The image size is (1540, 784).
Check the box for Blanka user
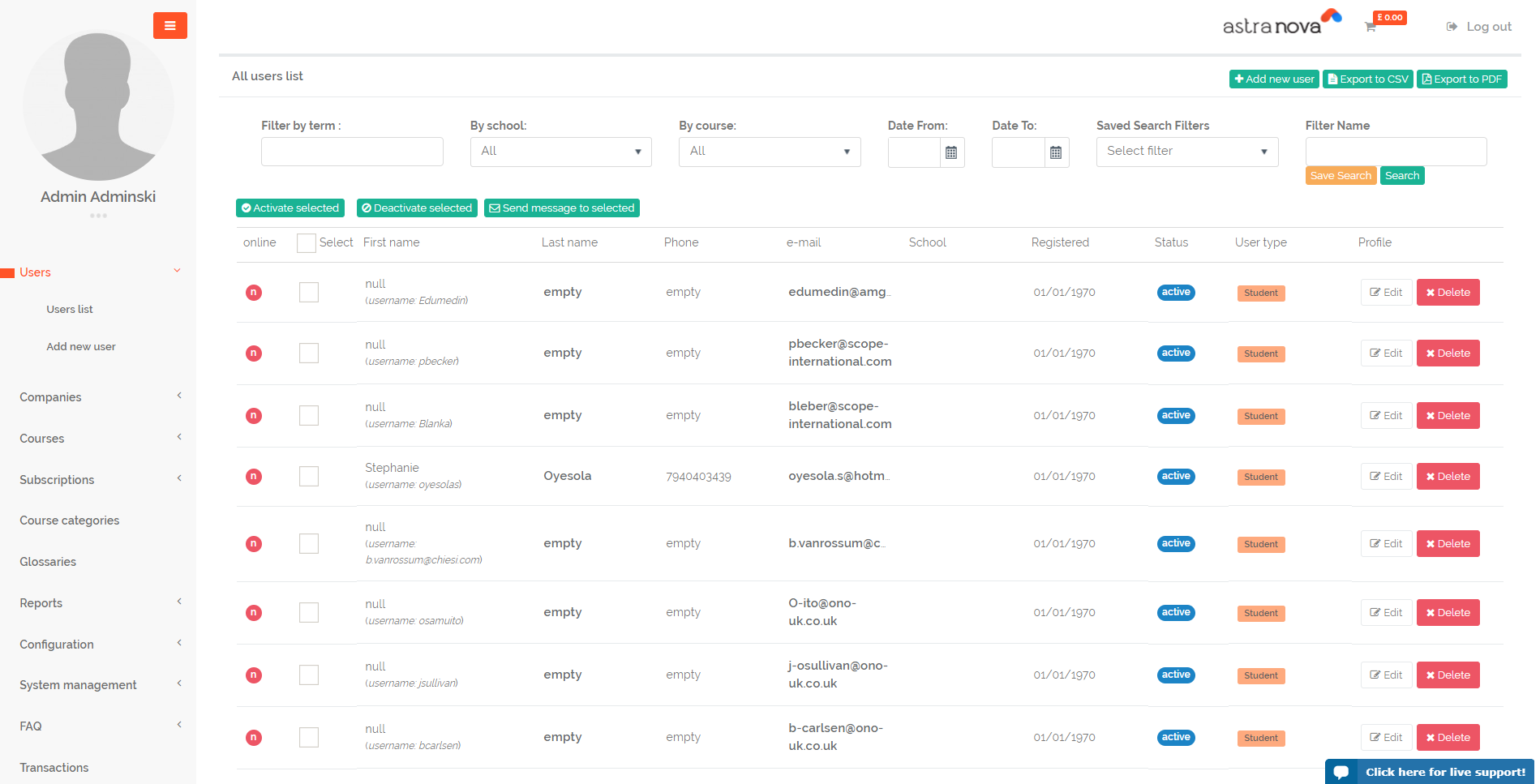point(309,416)
